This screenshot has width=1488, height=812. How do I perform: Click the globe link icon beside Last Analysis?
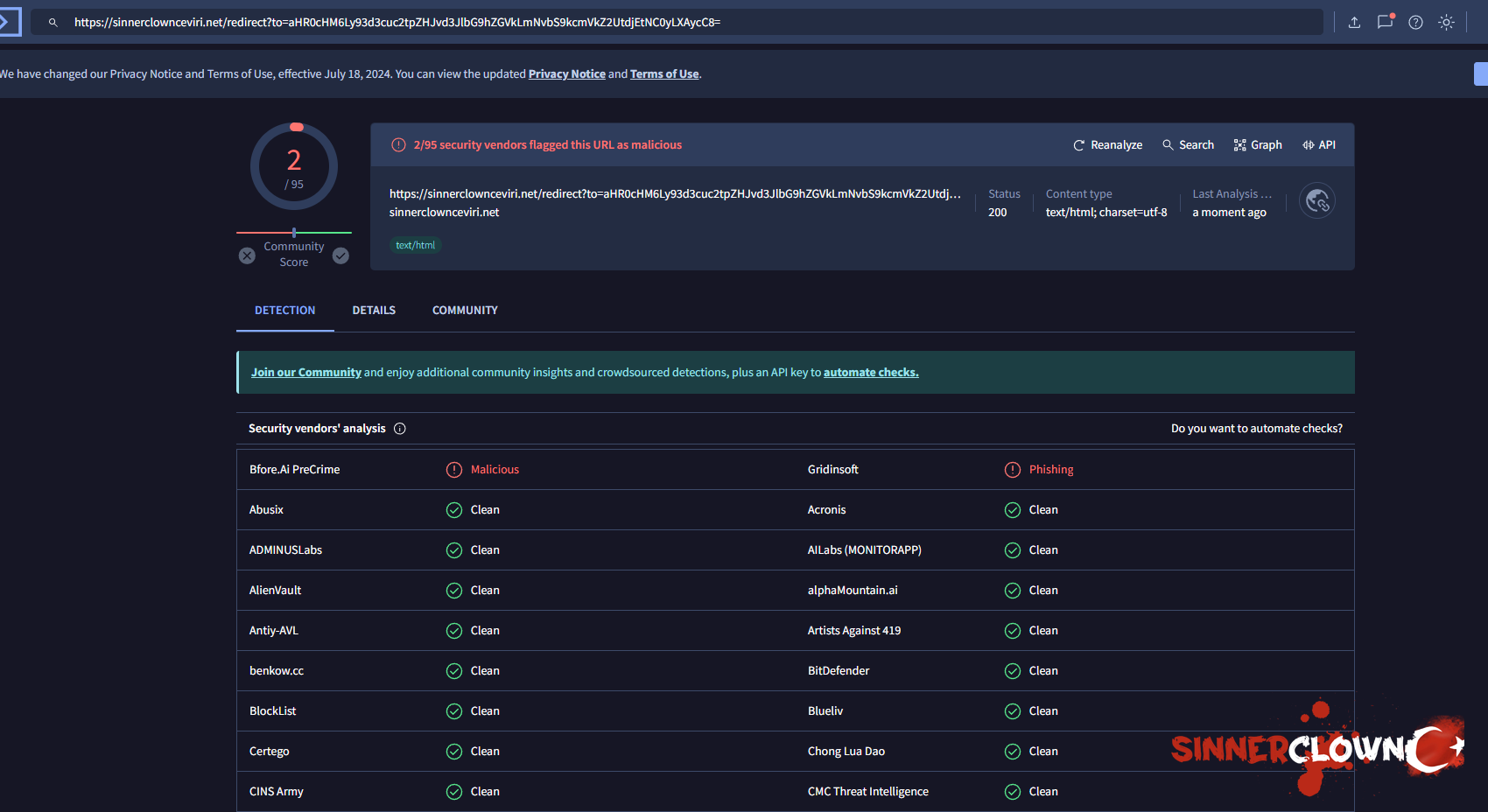pos(1316,201)
